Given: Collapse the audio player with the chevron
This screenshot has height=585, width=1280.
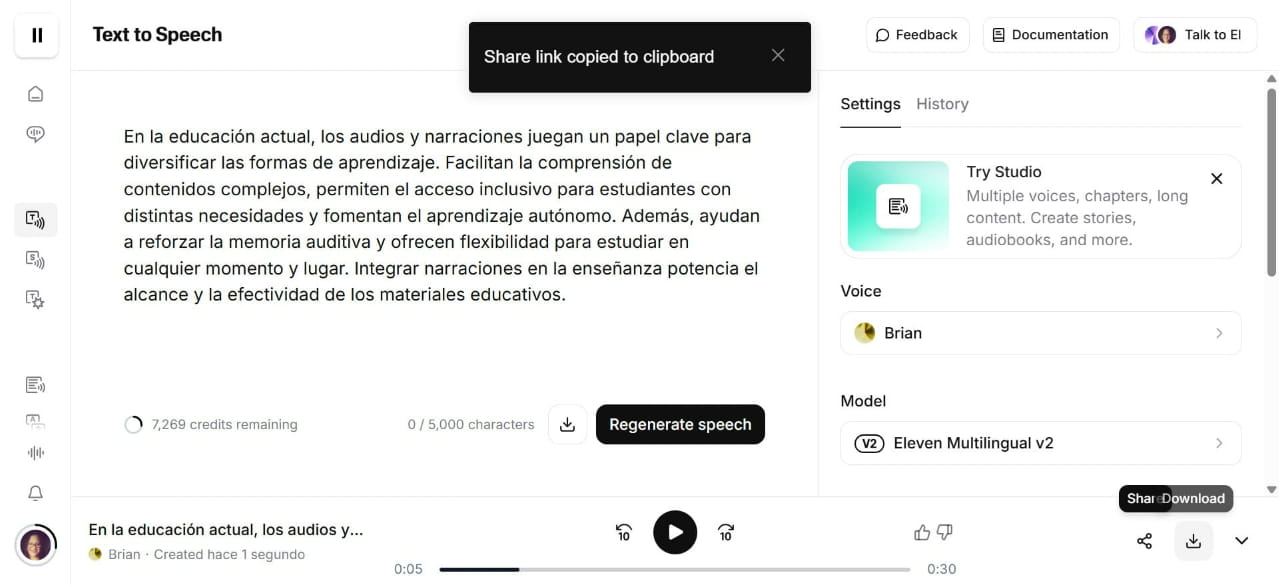Looking at the screenshot, I should 1241,540.
